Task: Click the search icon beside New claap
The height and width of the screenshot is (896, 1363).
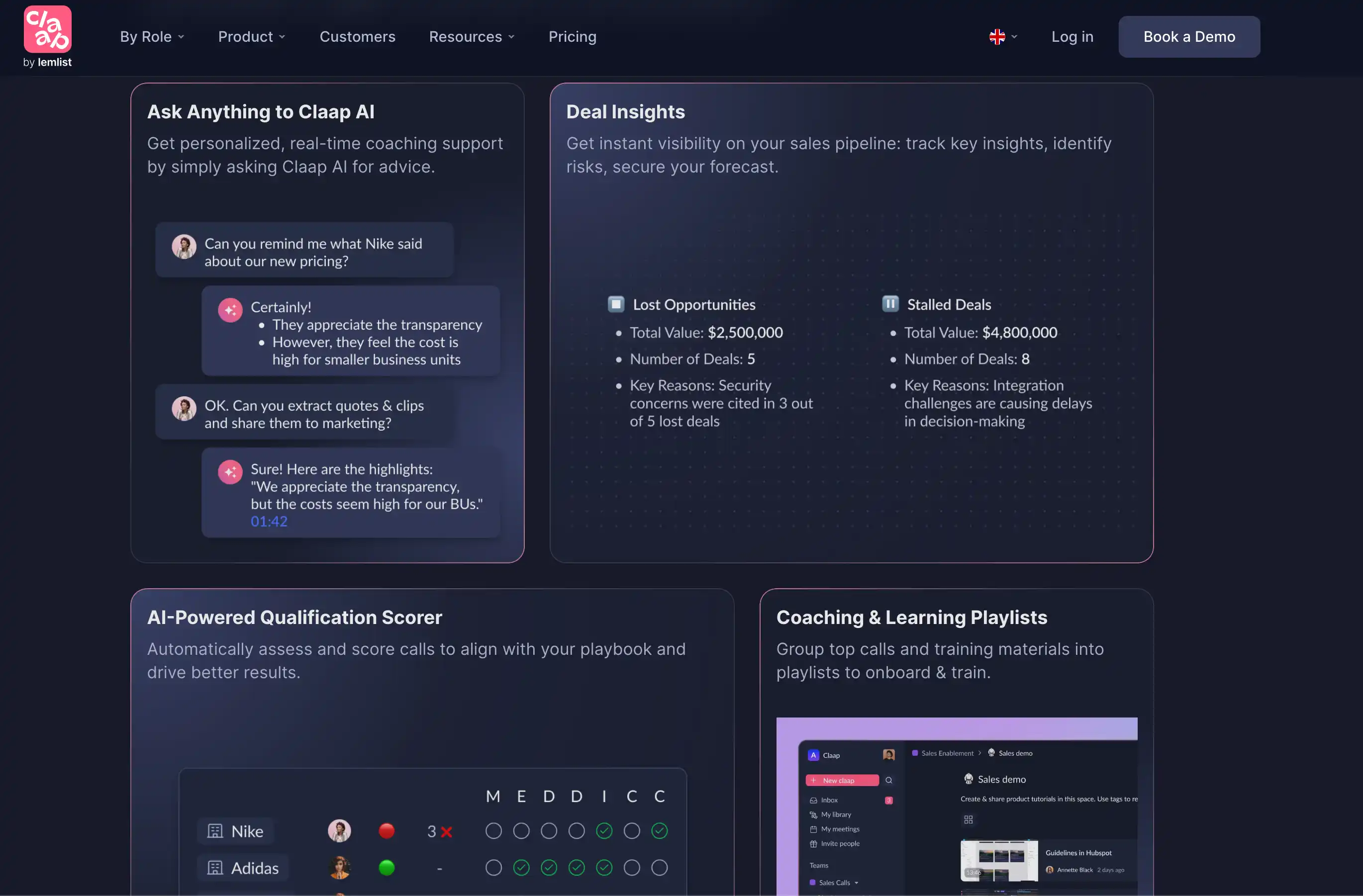Action: coord(889,780)
